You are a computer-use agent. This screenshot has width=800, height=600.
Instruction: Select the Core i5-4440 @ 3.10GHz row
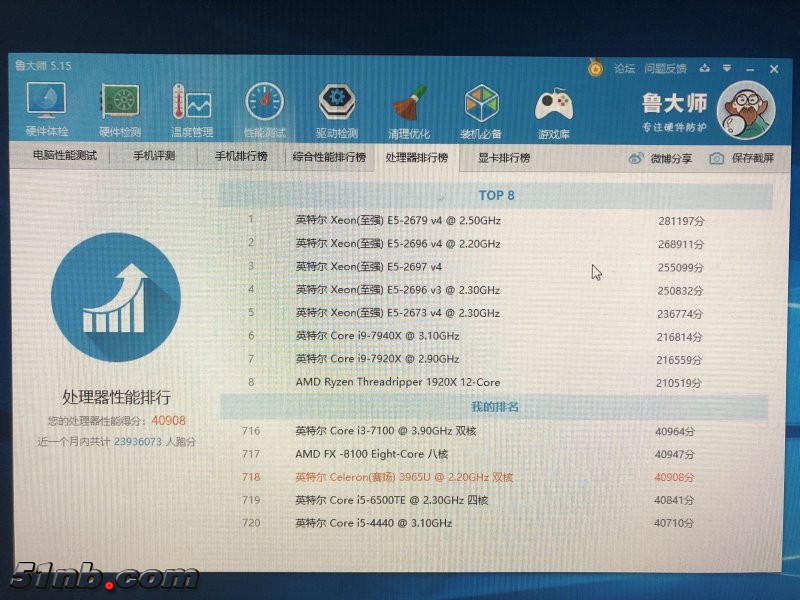pyautogui.click(x=494, y=523)
